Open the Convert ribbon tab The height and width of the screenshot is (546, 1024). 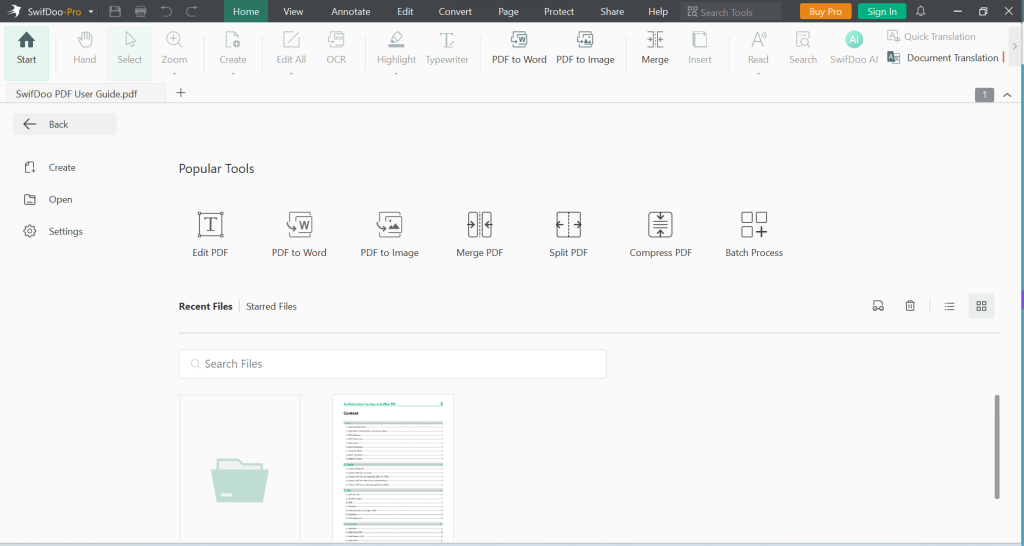coord(455,11)
